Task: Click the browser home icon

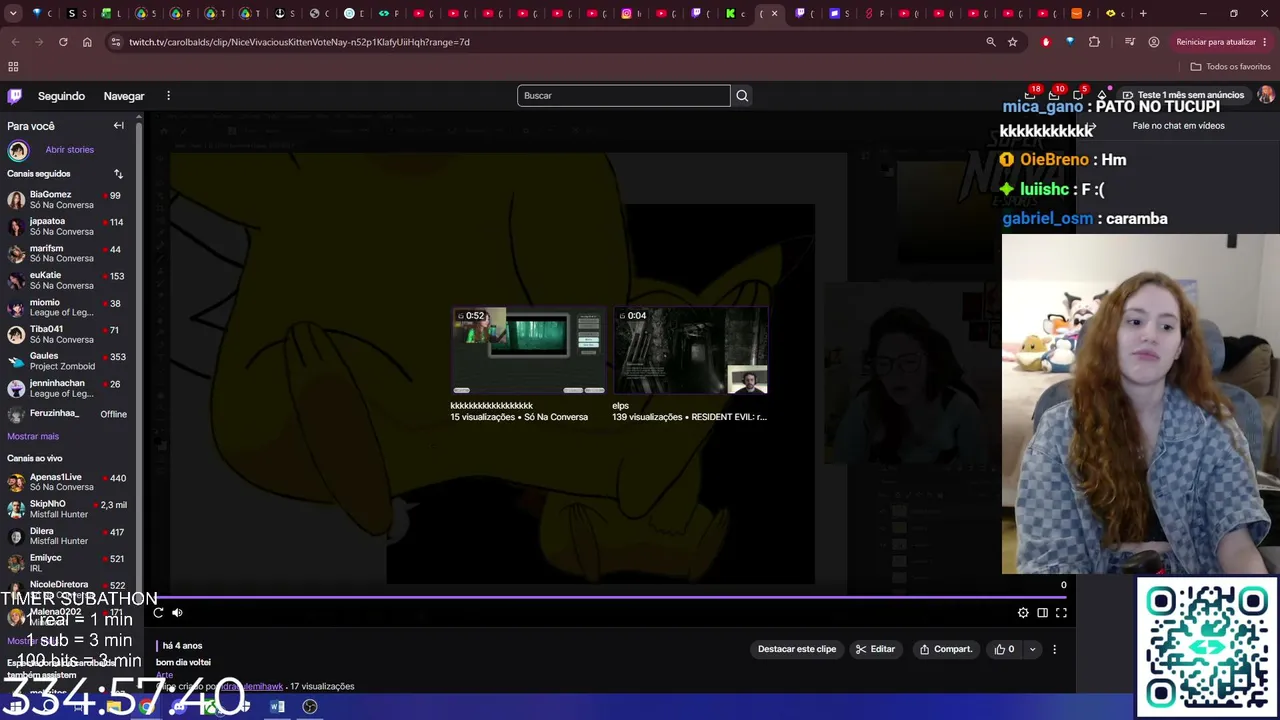Action: click(x=87, y=42)
